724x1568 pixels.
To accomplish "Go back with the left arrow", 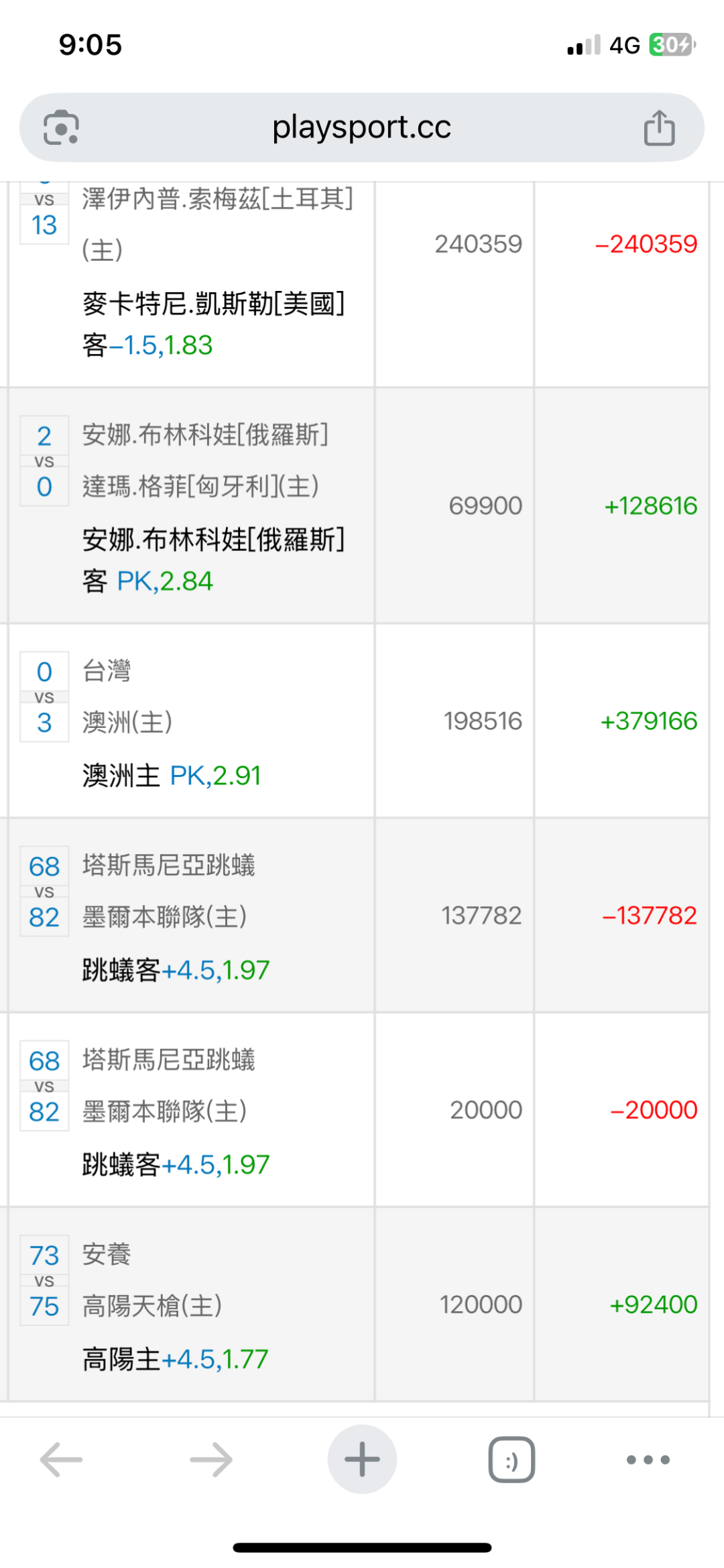I will tap(61, 1459).
